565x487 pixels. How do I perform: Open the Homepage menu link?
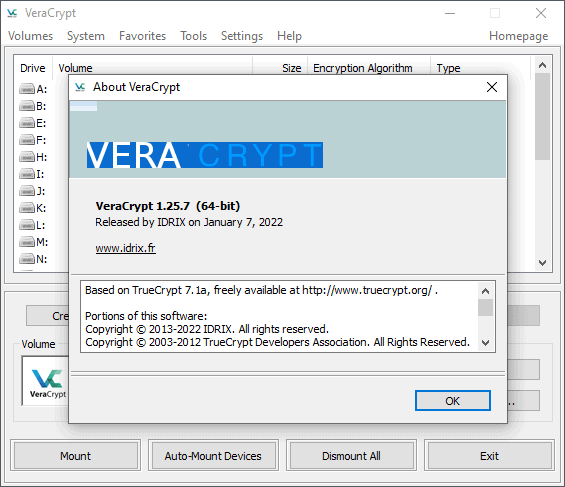tap(519, 36)
